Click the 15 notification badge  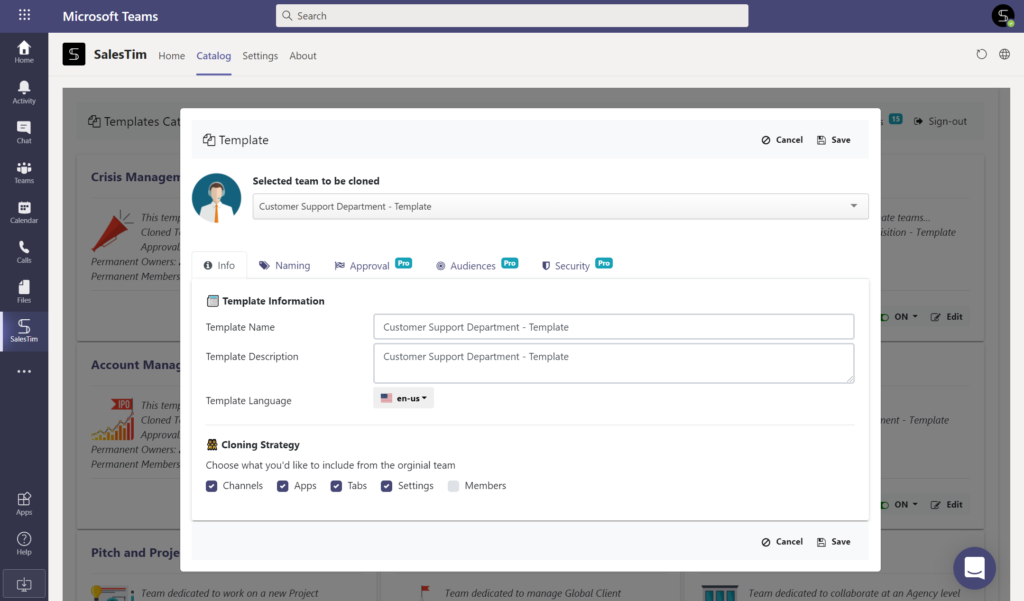[x=895, y=119]
